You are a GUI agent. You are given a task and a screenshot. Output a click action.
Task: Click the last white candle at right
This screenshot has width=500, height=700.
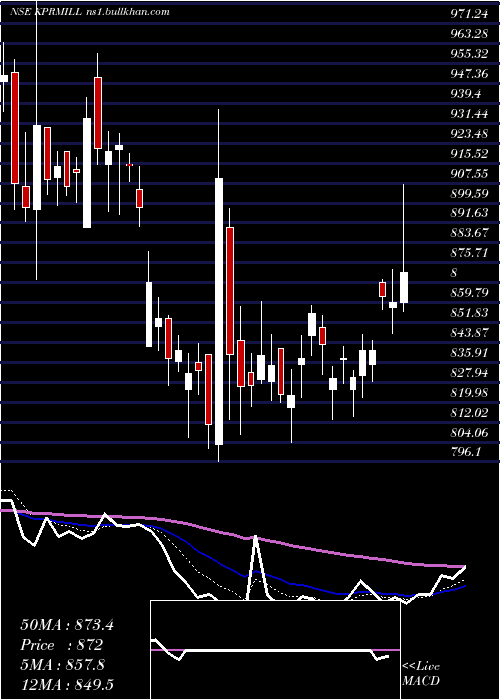(404, 287)
